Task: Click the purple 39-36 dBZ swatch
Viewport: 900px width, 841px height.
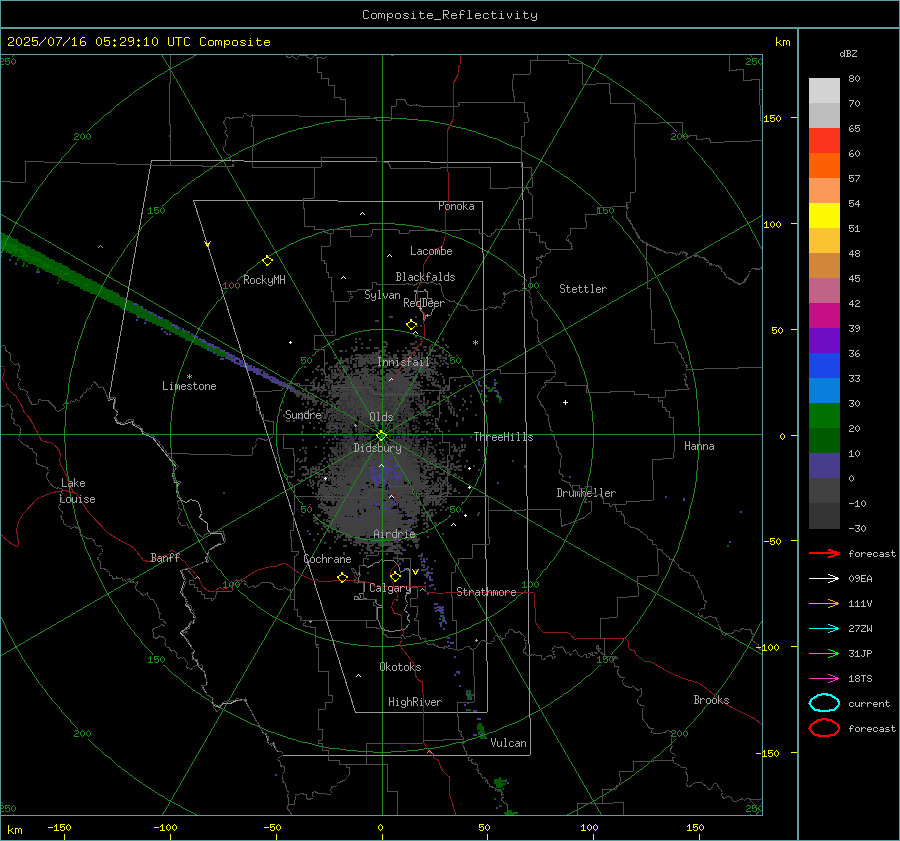Action: (x=824, y=340)
